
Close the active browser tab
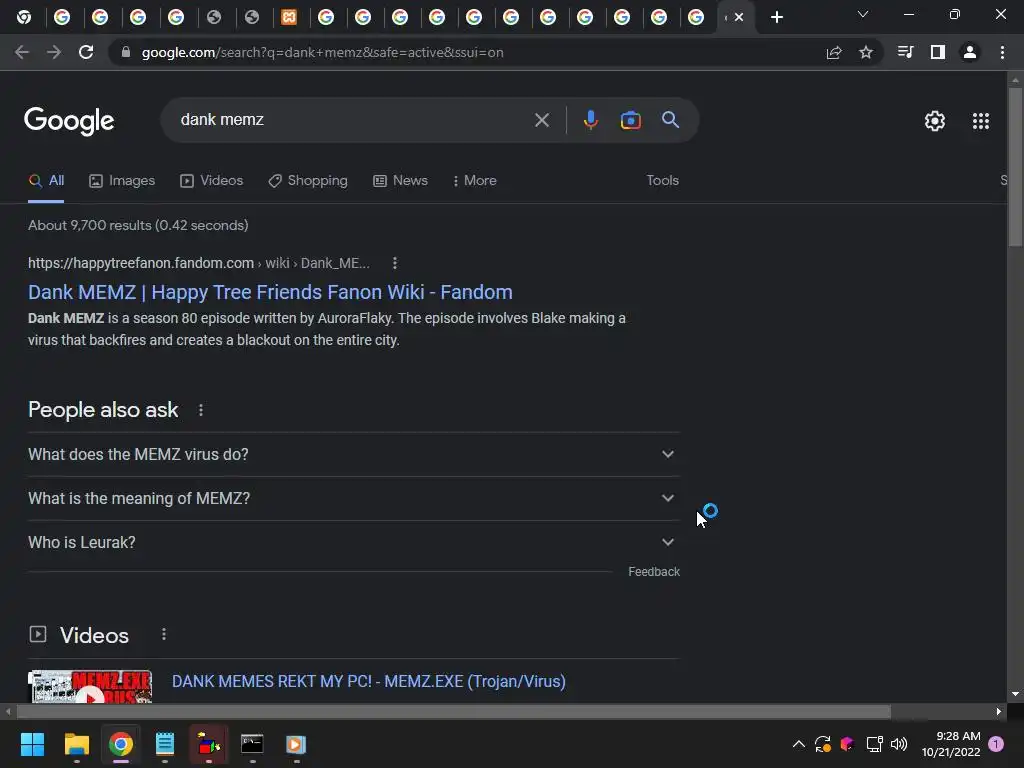pyautogui.click(x=739, y=18)
